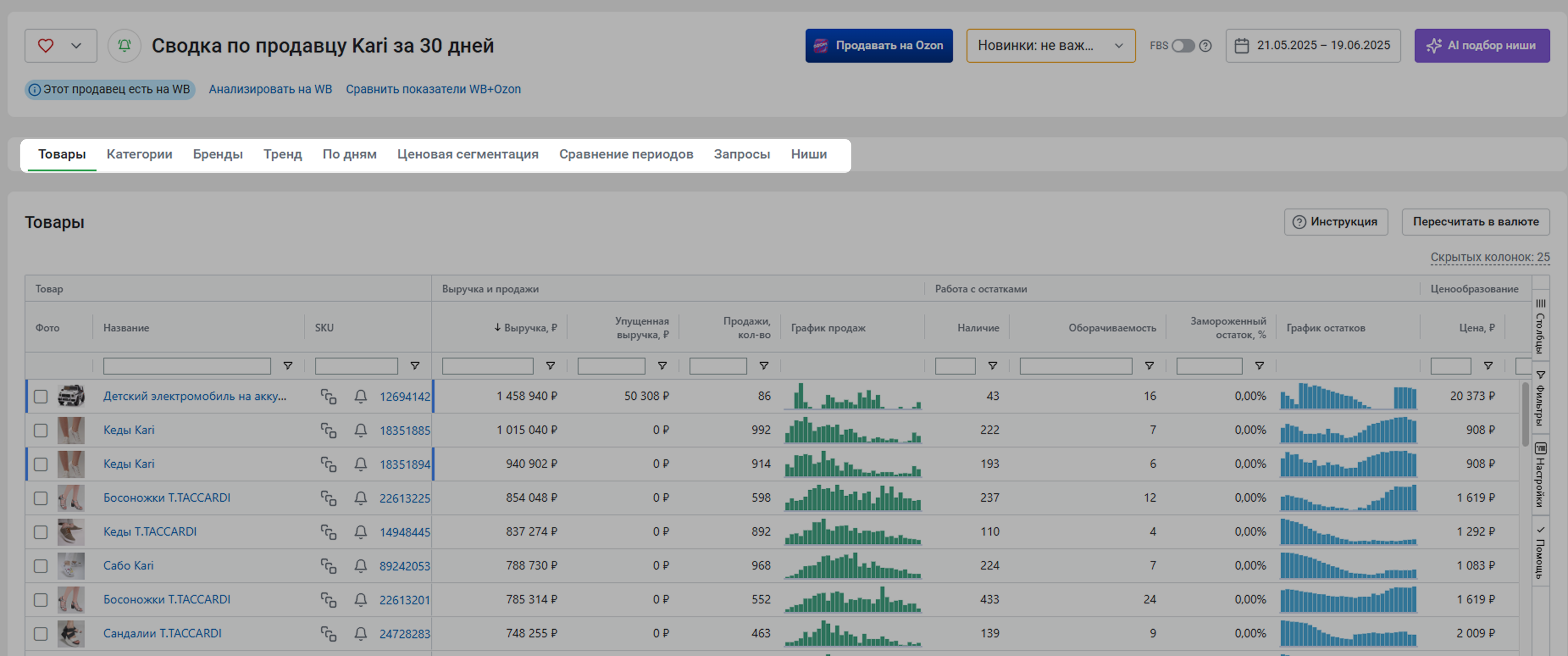
Task: Select the Ценовая сегментация tab
Action: 468,154
